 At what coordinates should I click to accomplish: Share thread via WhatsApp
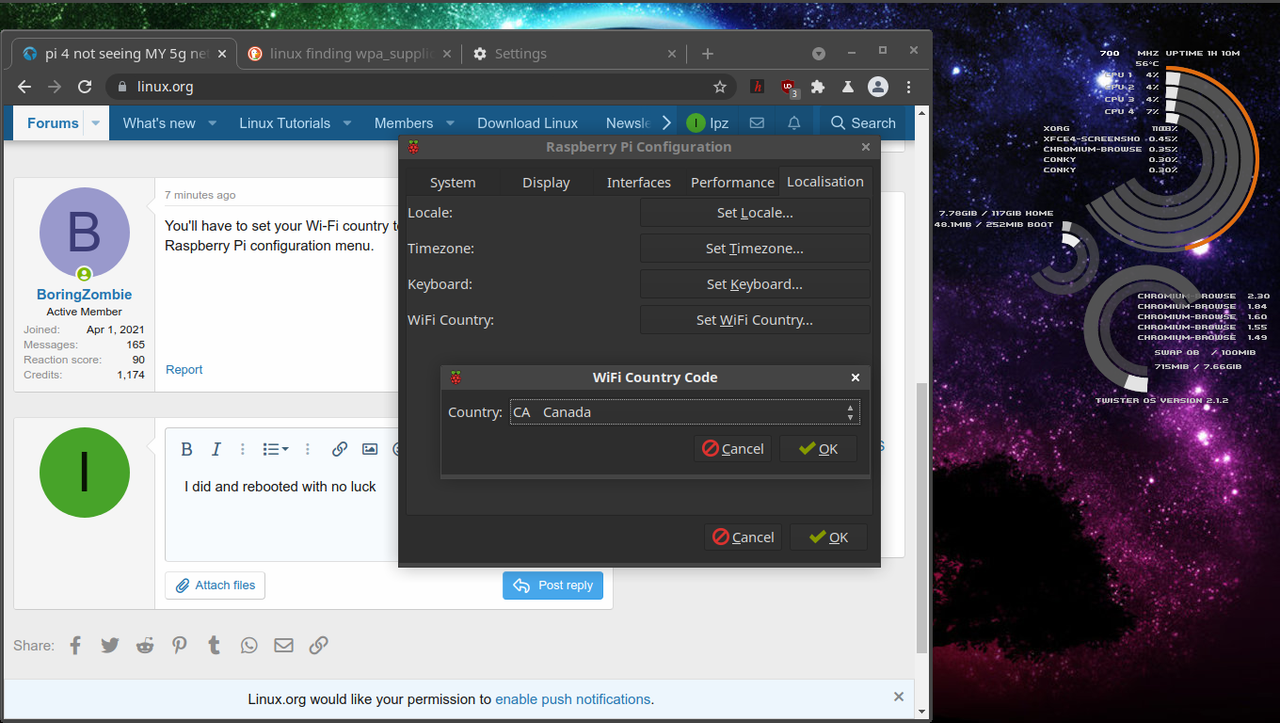click(x=249, y=645)
